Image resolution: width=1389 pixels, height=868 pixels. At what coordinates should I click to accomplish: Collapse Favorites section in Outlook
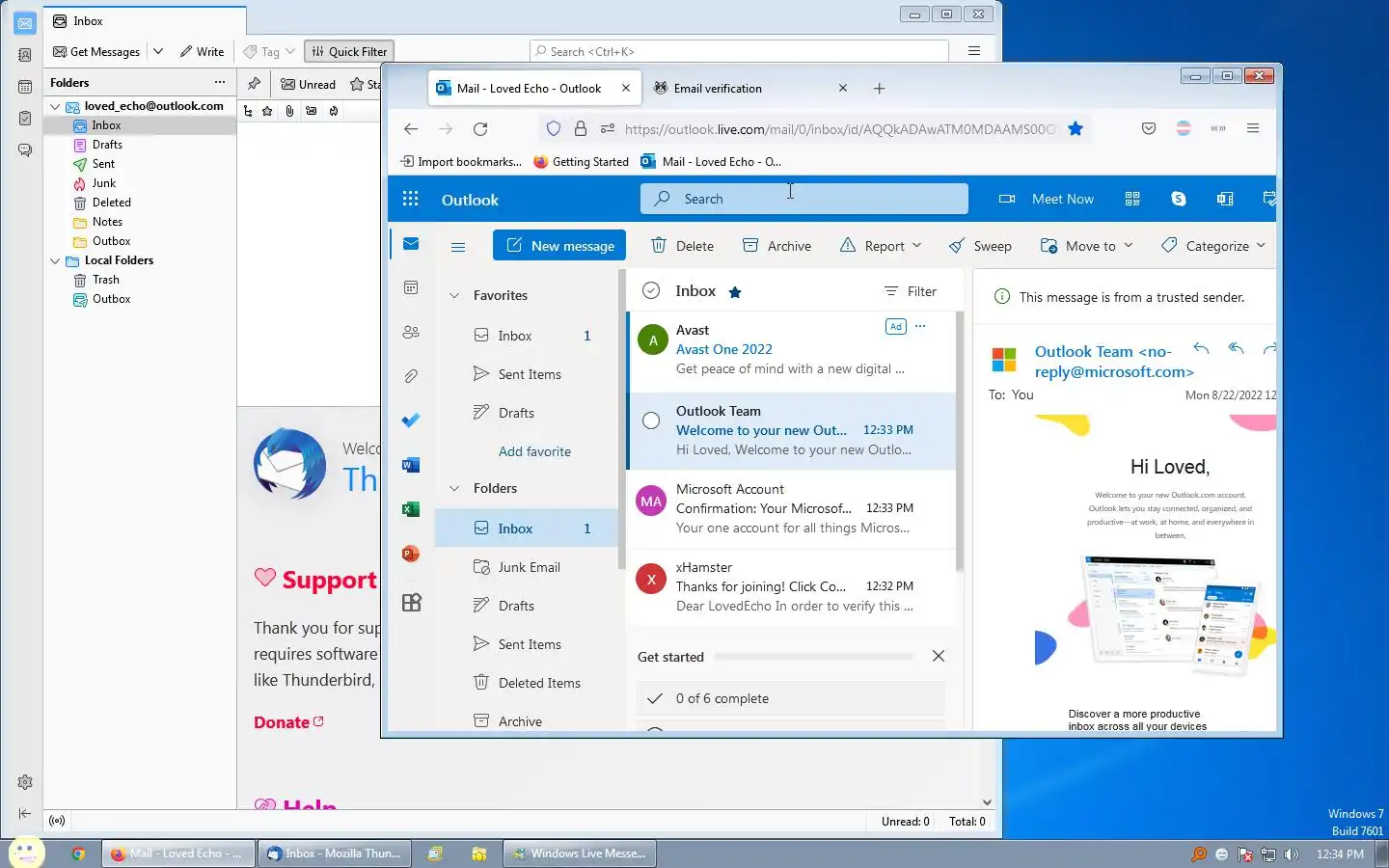tap(454, 295)
